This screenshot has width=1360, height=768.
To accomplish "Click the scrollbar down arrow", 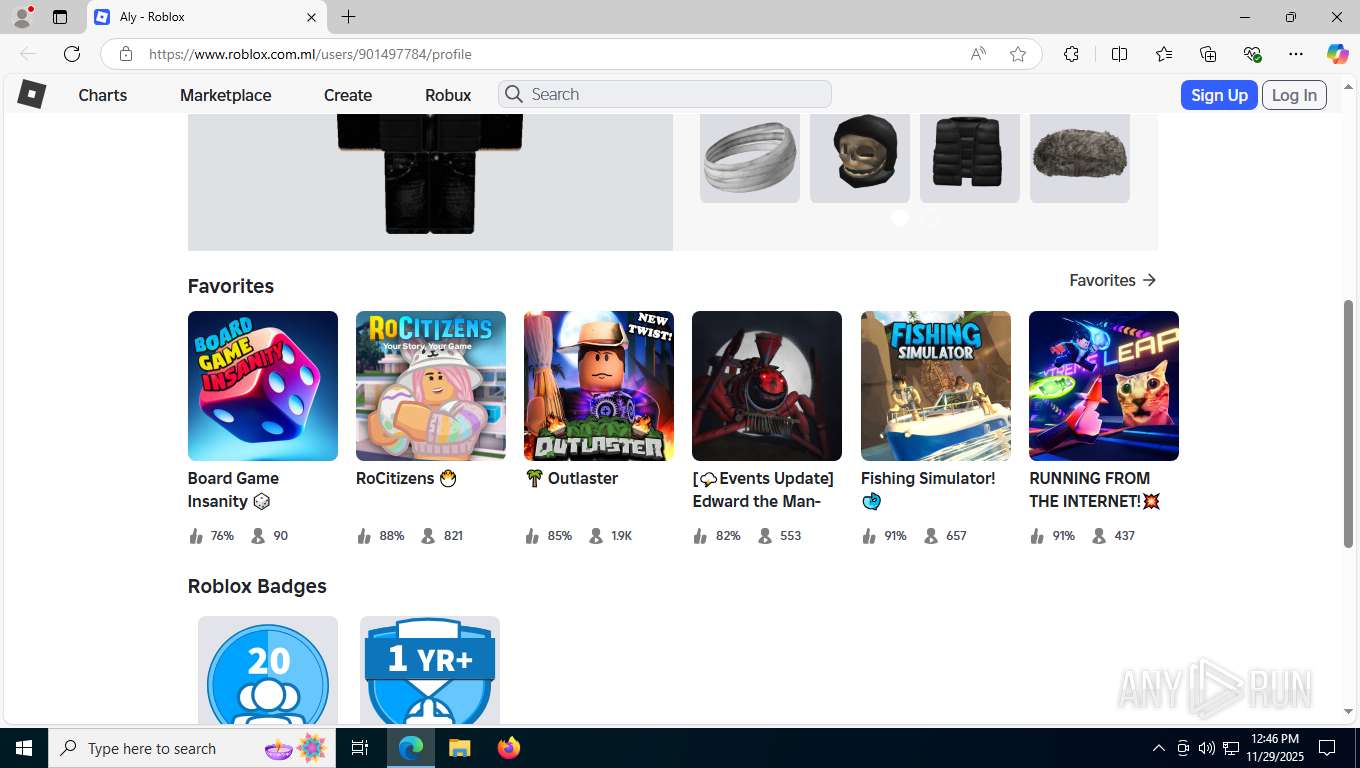I will coord(1348,711).
